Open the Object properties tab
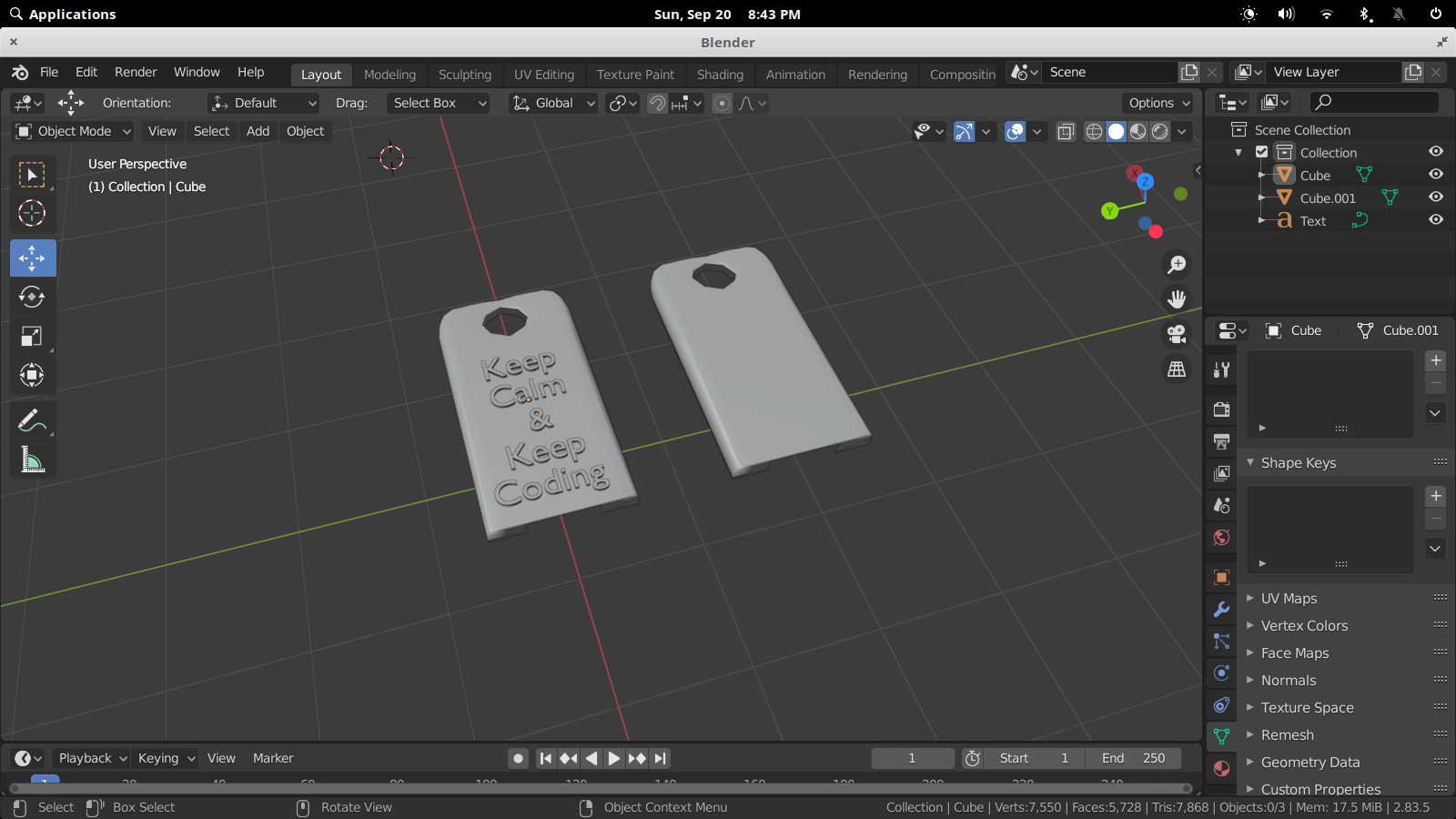This screenshot has height=819, width=1456. pos(1221,577)
